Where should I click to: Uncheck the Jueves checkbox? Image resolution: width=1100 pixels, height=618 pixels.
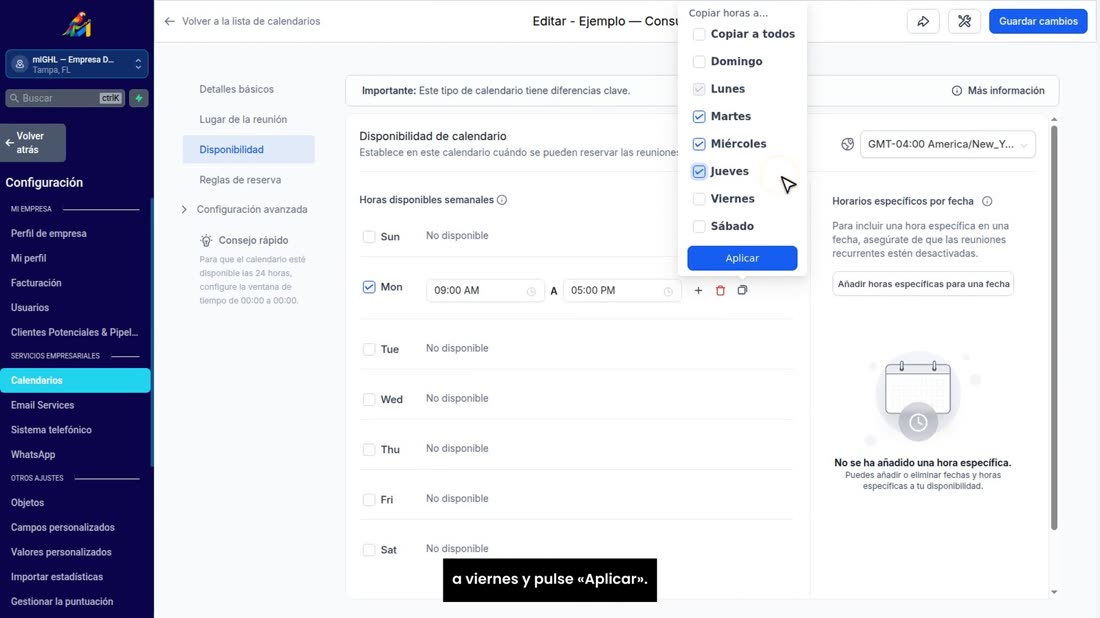coord(699,171)
